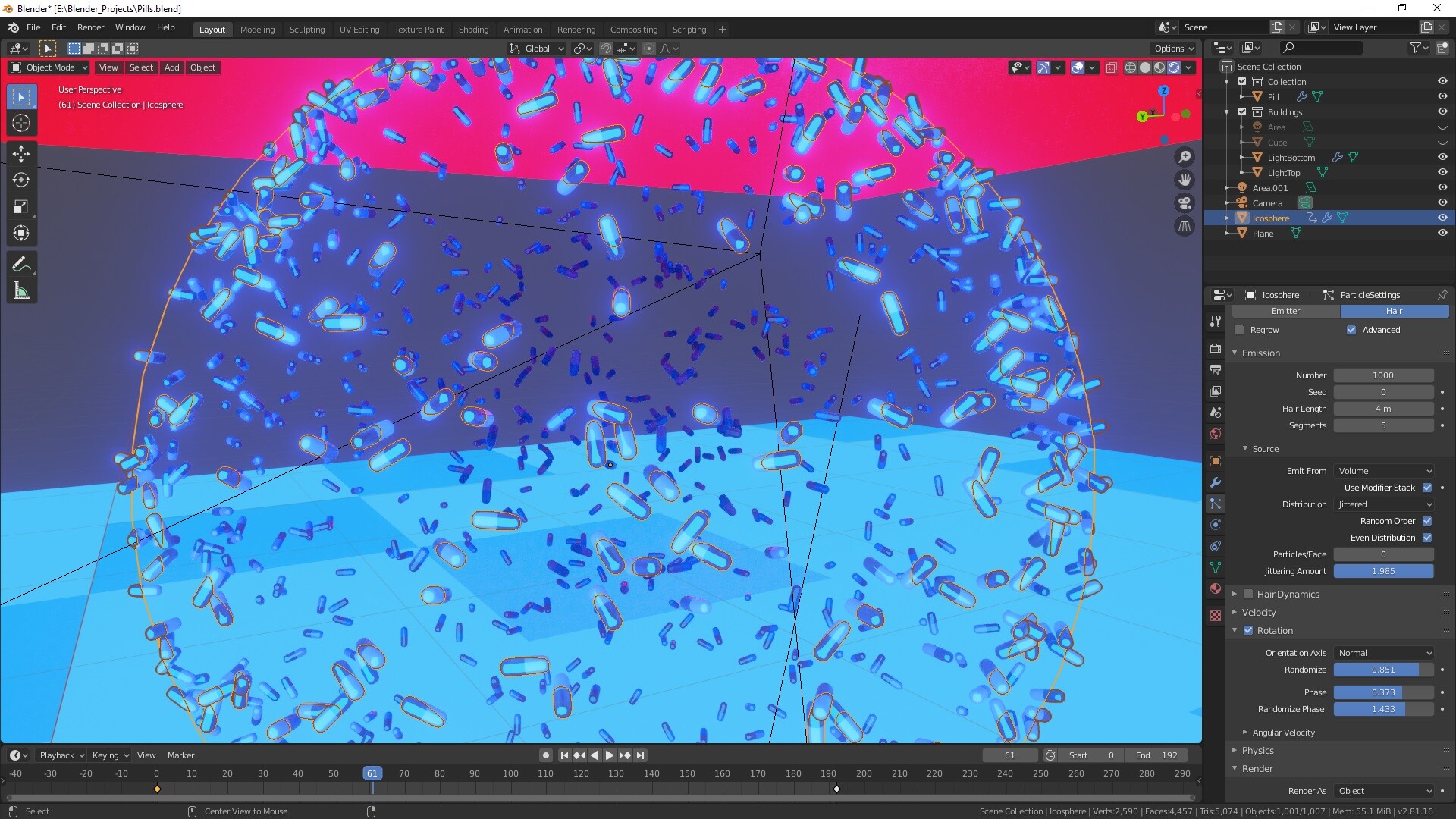Open the Modifier properties wrench tab
The image size is (1456, 819).
tap(1215, 482)
